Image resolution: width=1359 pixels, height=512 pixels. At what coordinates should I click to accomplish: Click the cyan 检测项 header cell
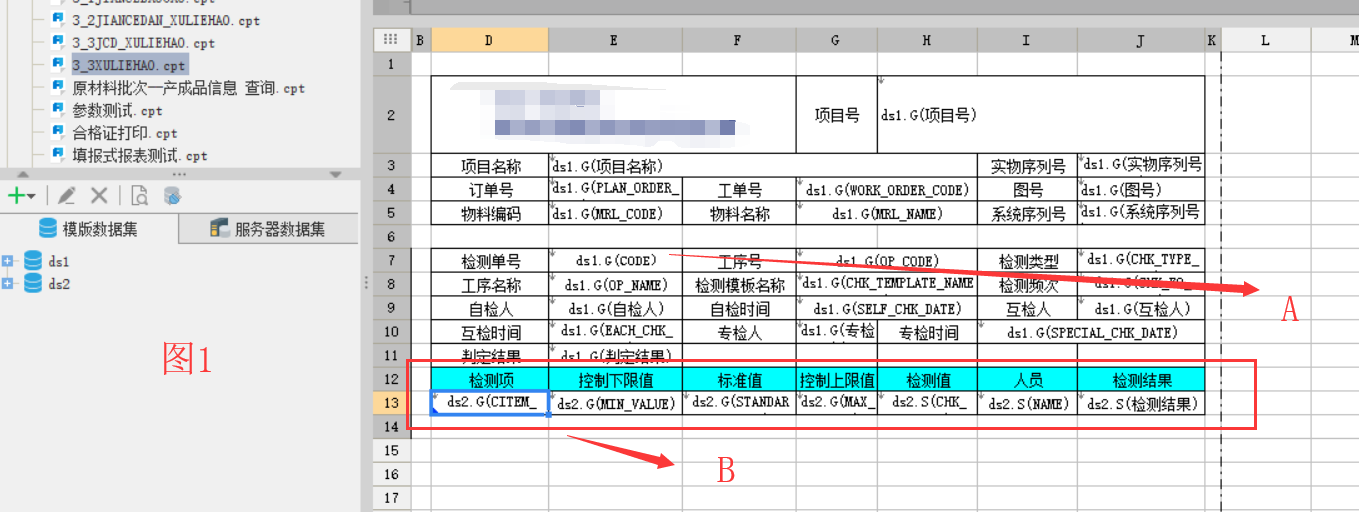pos(490,380)
